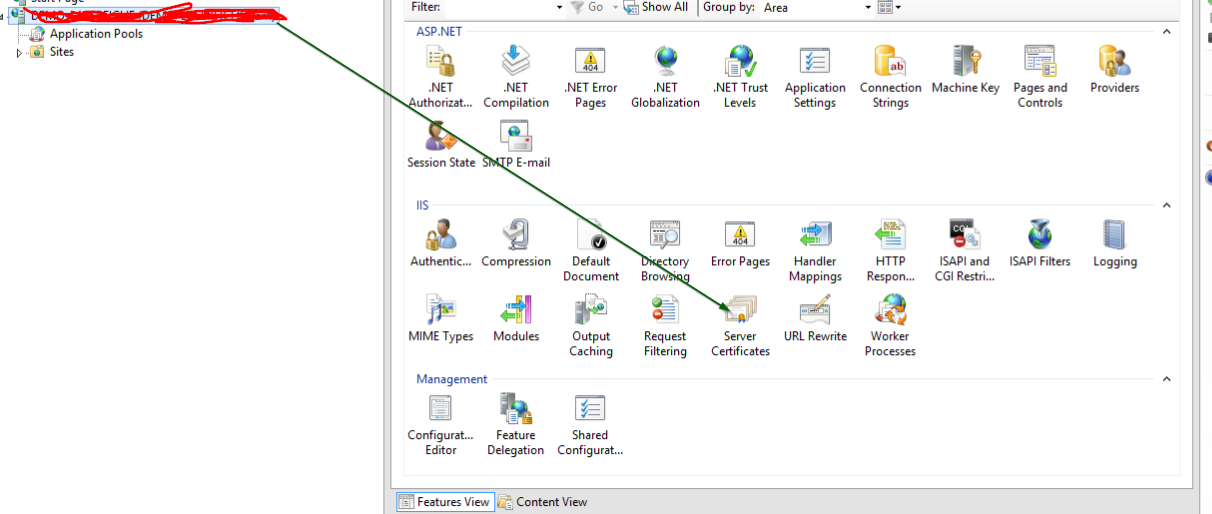Collapse the IIS group
Viewport: 1212px width, 514px height.
1166,206
